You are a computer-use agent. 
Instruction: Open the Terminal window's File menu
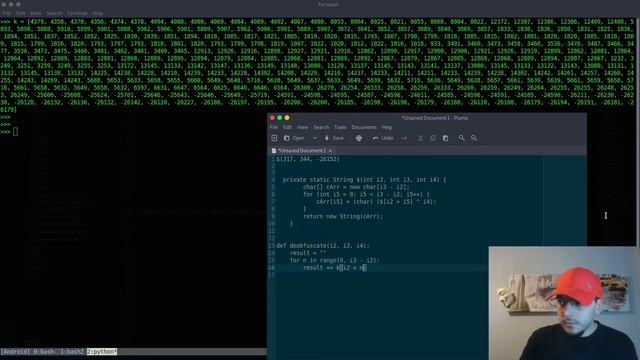[x=7, y=13]
